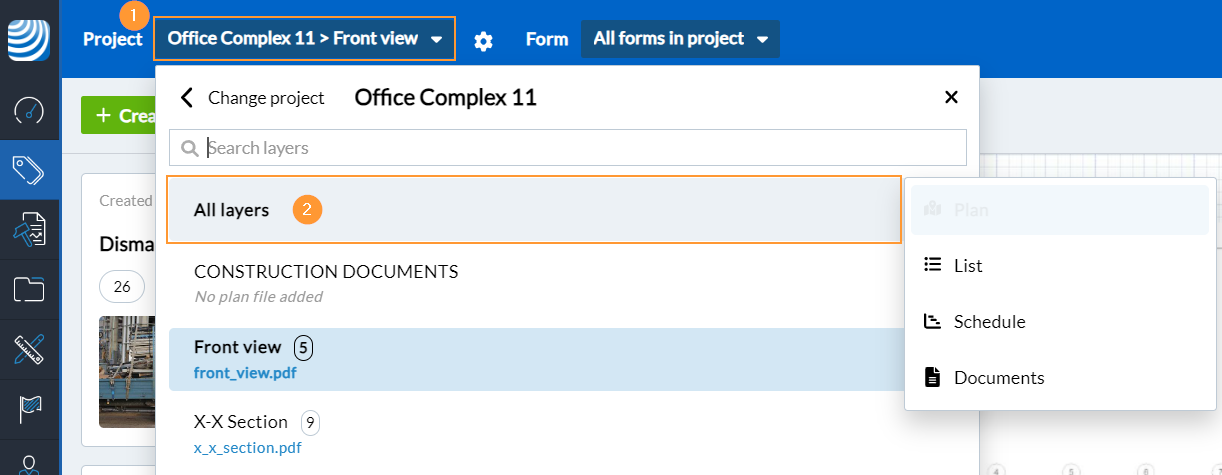Select the ruler and pencil icon
This screenshot has width=1222, height=475.
pos(29,350)
